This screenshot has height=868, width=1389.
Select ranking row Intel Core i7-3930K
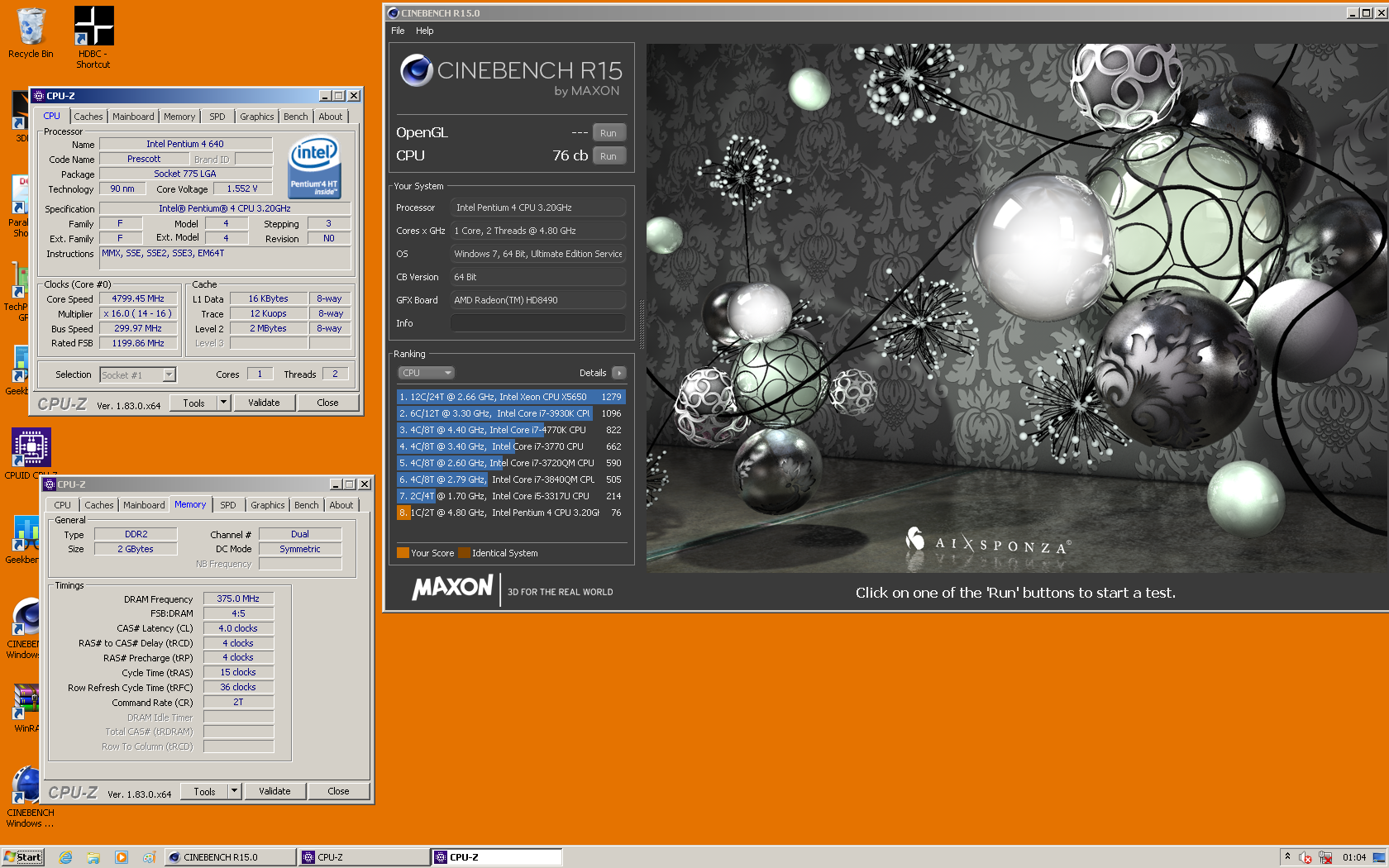coord(511,413)
